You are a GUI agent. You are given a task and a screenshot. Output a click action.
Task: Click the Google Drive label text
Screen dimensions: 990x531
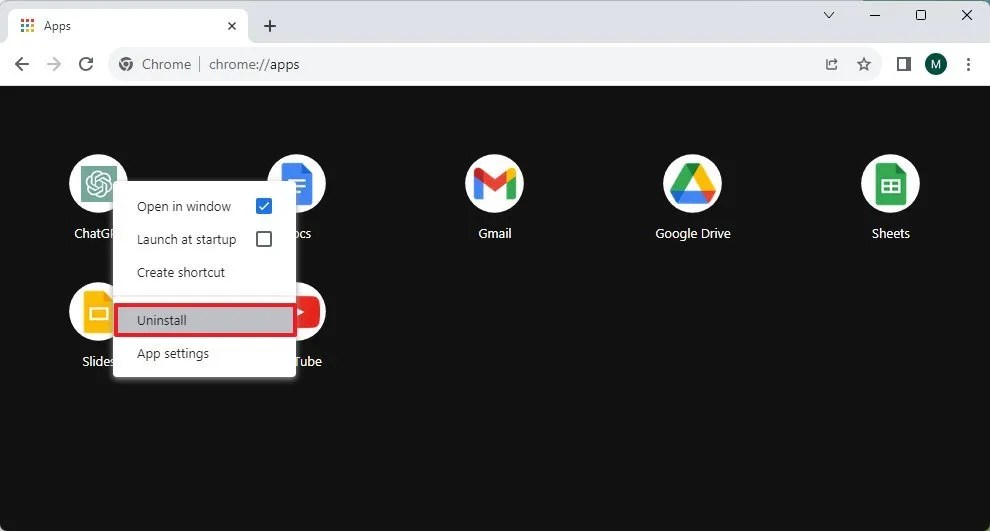[693, 234]
